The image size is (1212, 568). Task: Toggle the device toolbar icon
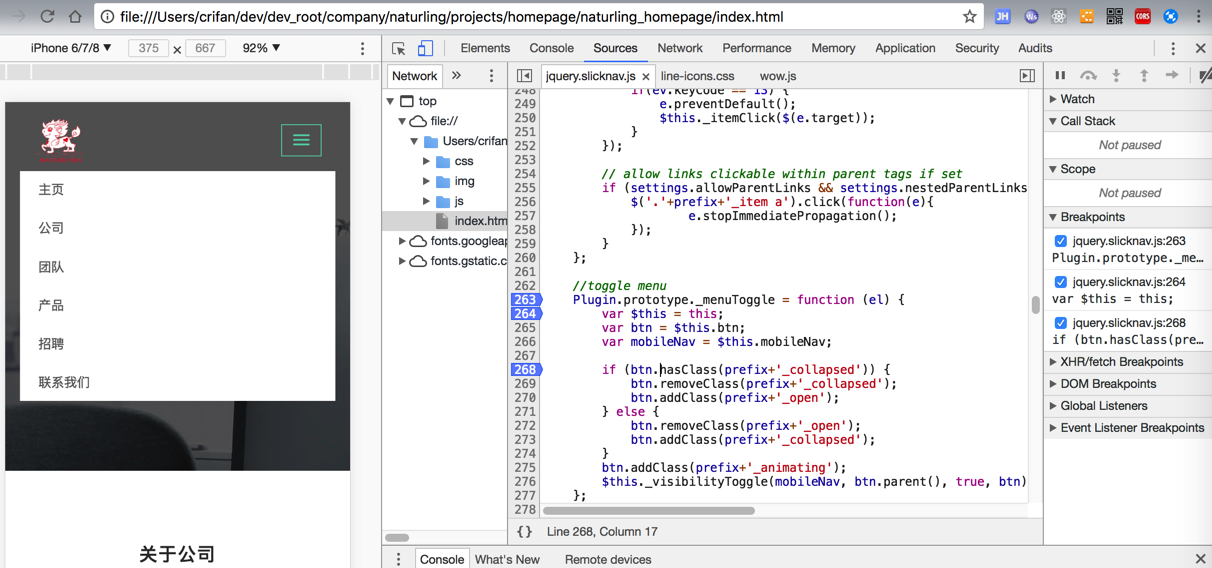(425, 48)
